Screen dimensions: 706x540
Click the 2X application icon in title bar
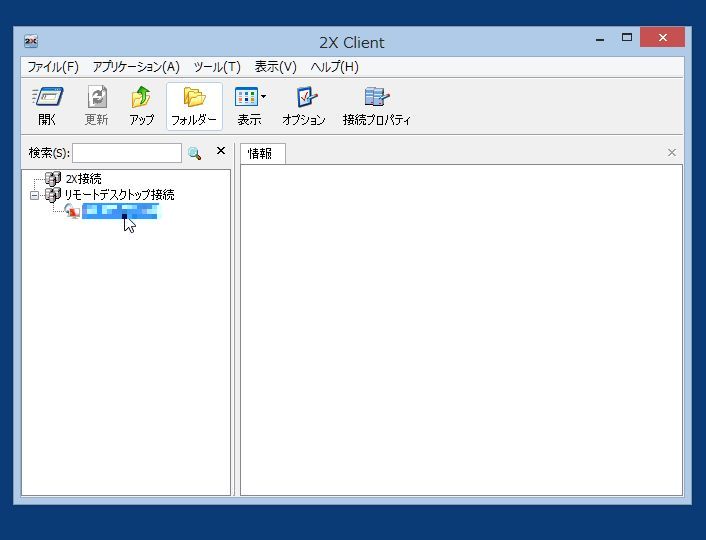(31, 41)
